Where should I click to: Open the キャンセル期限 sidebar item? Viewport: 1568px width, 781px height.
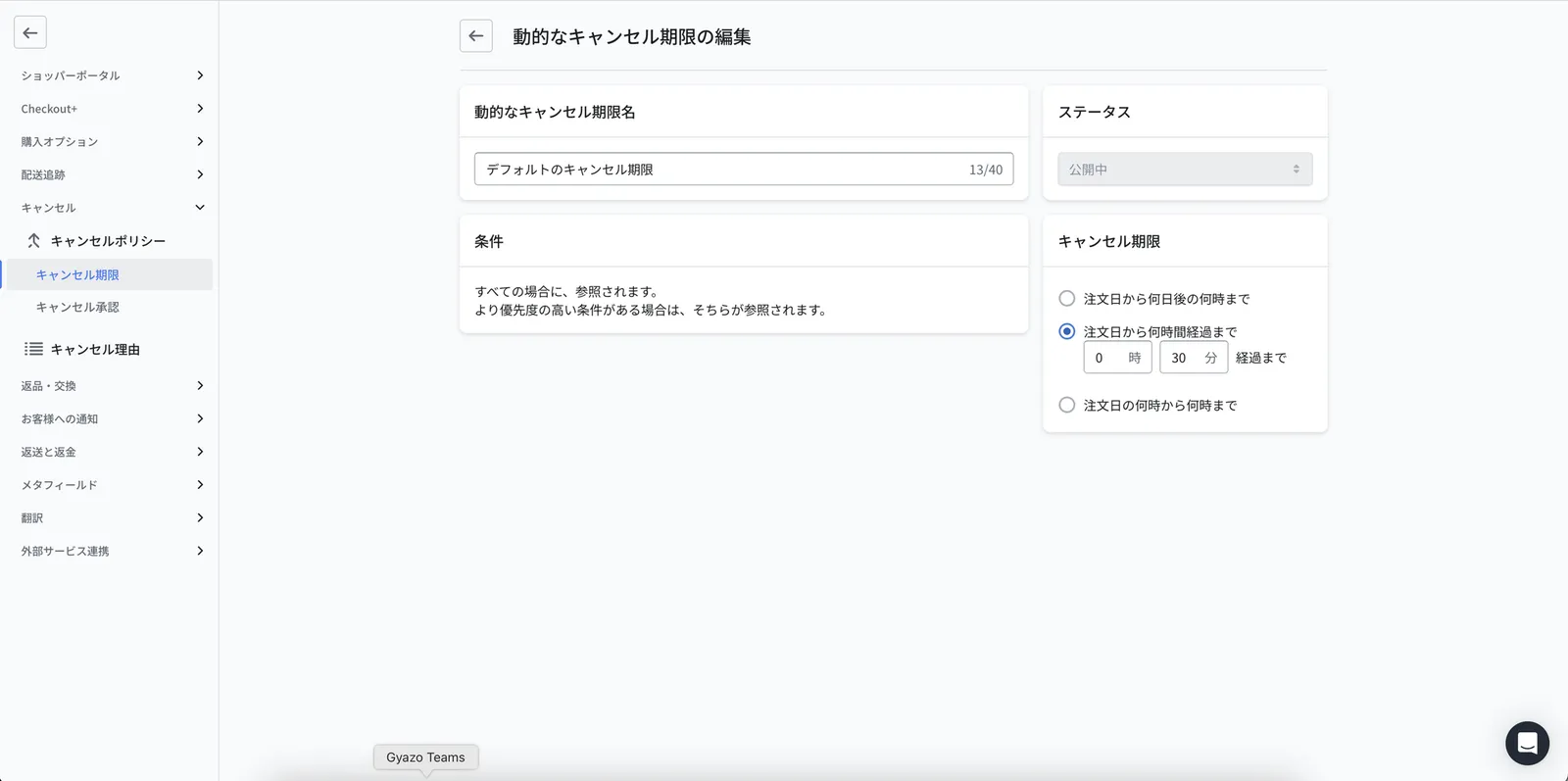click(x=109, y=274)
